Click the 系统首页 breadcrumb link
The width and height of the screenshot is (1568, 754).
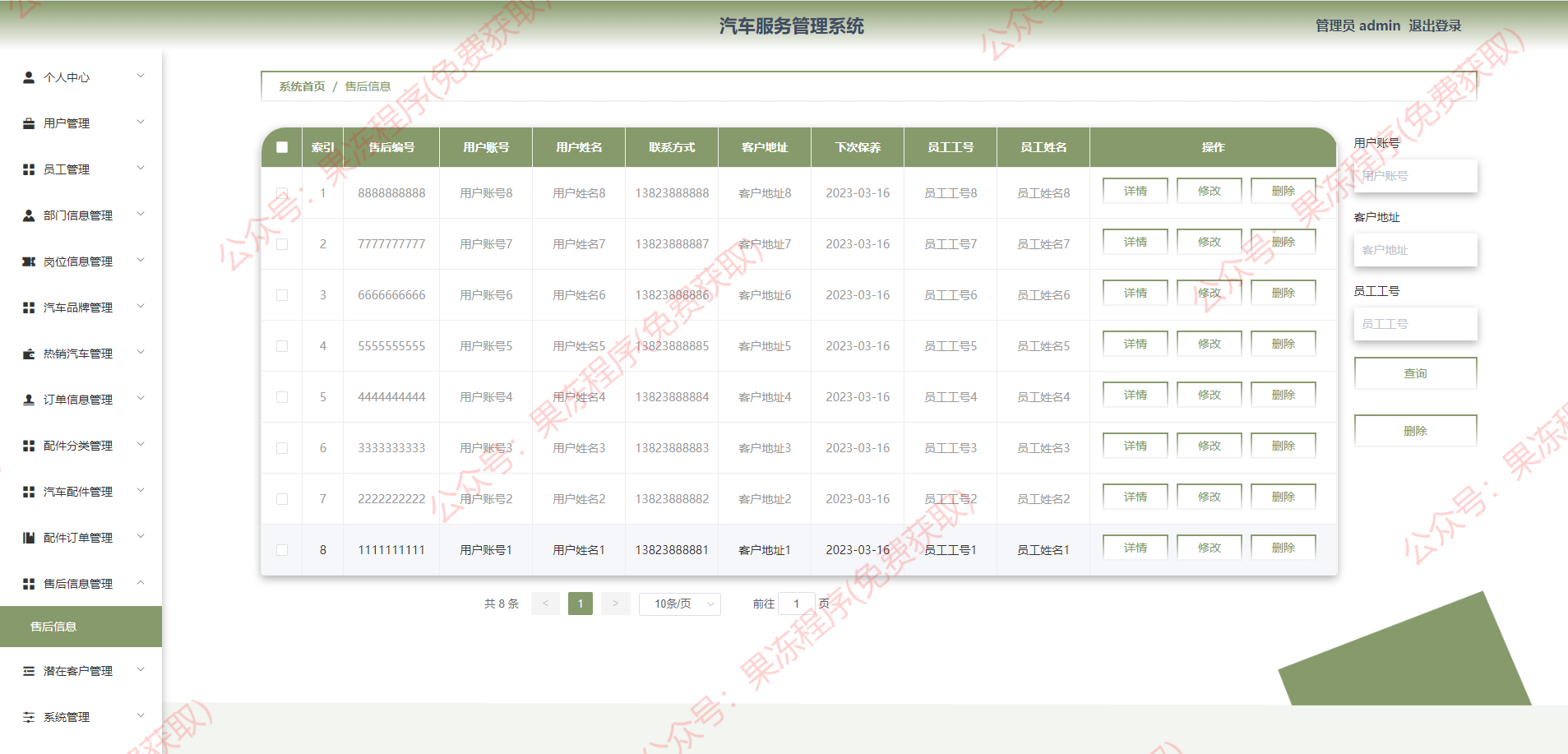point(302,86)
